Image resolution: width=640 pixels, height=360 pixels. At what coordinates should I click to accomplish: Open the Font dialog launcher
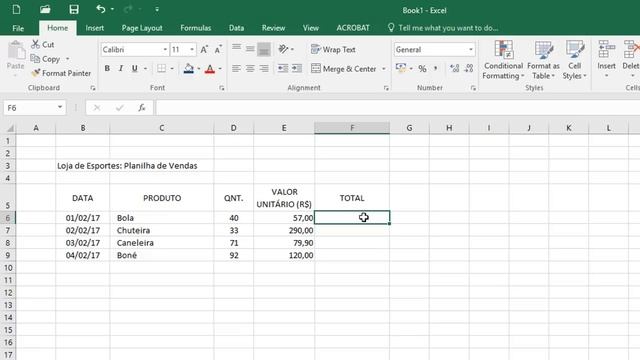222,88
